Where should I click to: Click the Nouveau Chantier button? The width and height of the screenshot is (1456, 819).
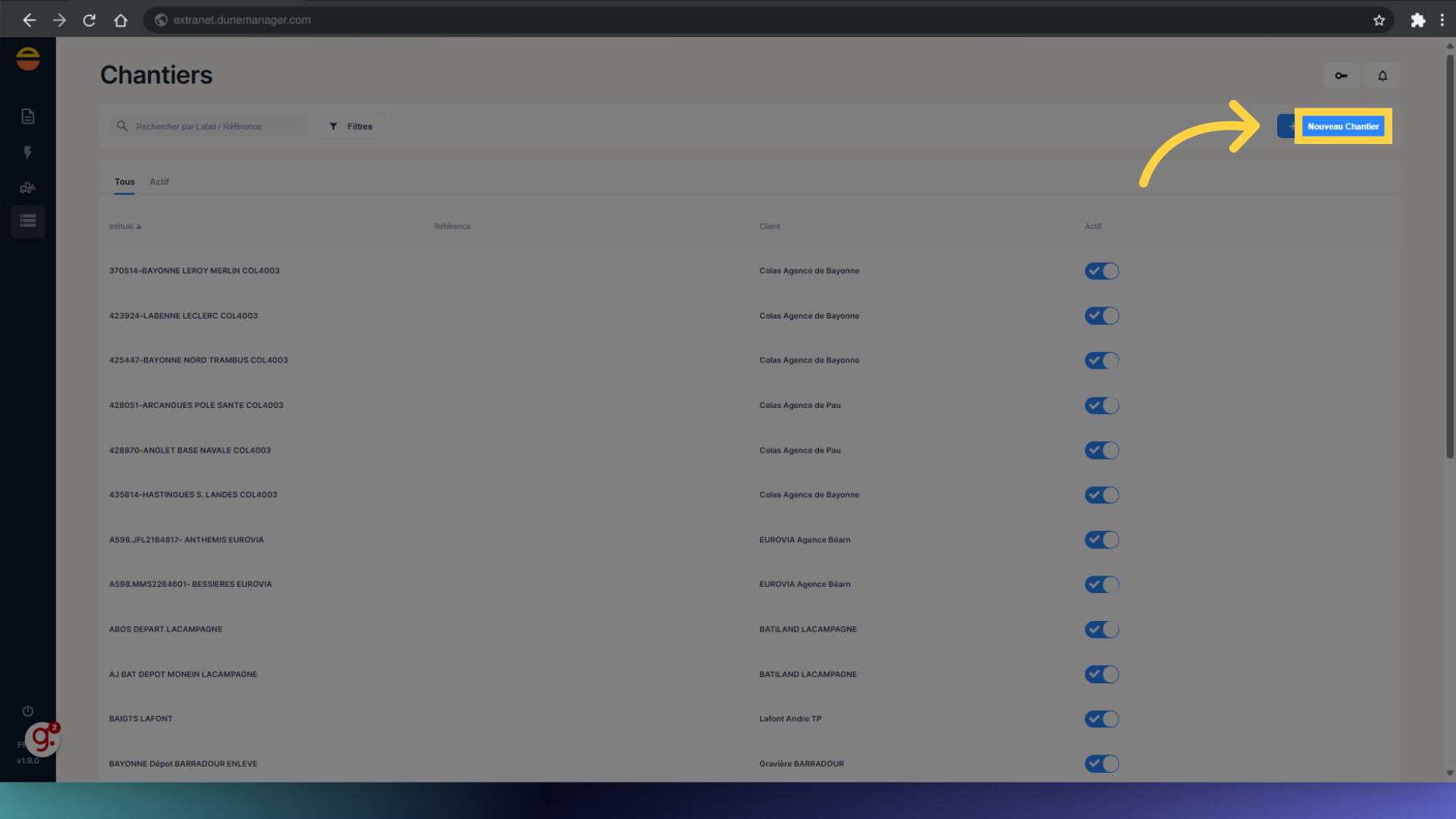pyautogui.click(x=1342, y=127)
